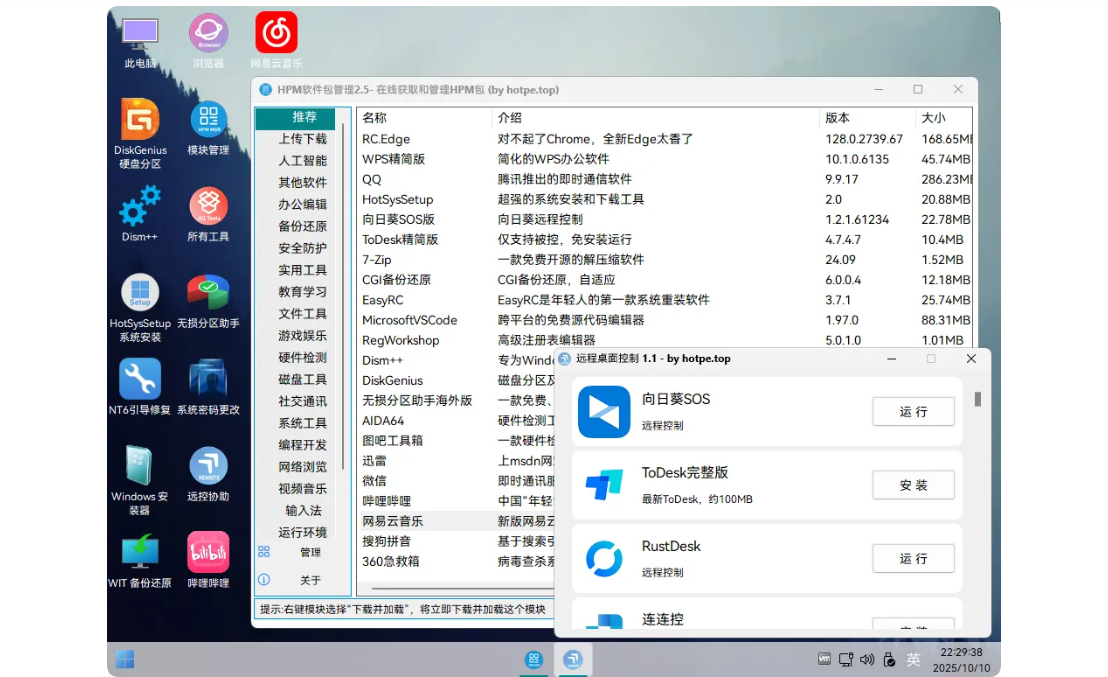Click the Windows Start button on taskbar
Viewport: 1108px width, 677px height.
pos(125,659)
